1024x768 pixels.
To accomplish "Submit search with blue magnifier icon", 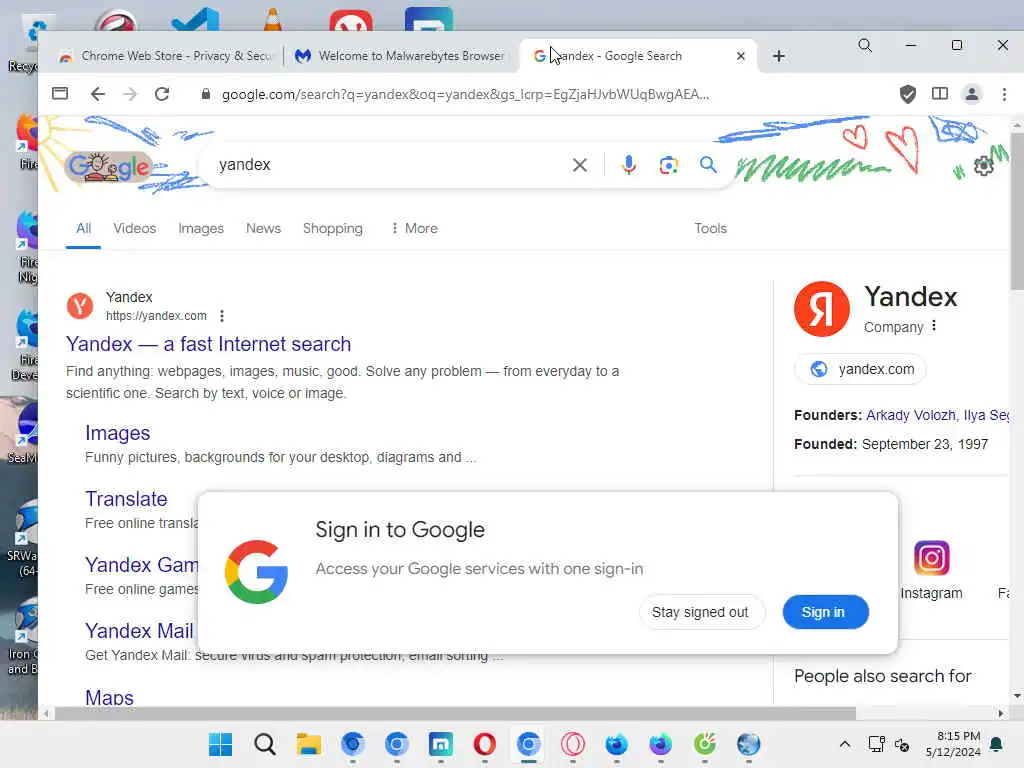I will 708,165.
